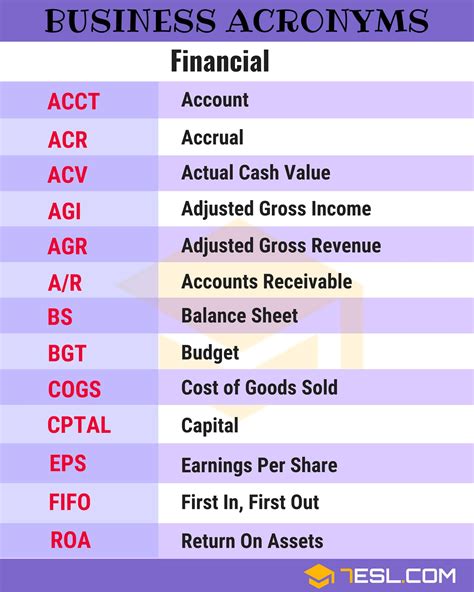The height and width of the screenshot is (592, 474).
Task: Click the Balance Sheet definition
Action: click(x=239, y=316)
